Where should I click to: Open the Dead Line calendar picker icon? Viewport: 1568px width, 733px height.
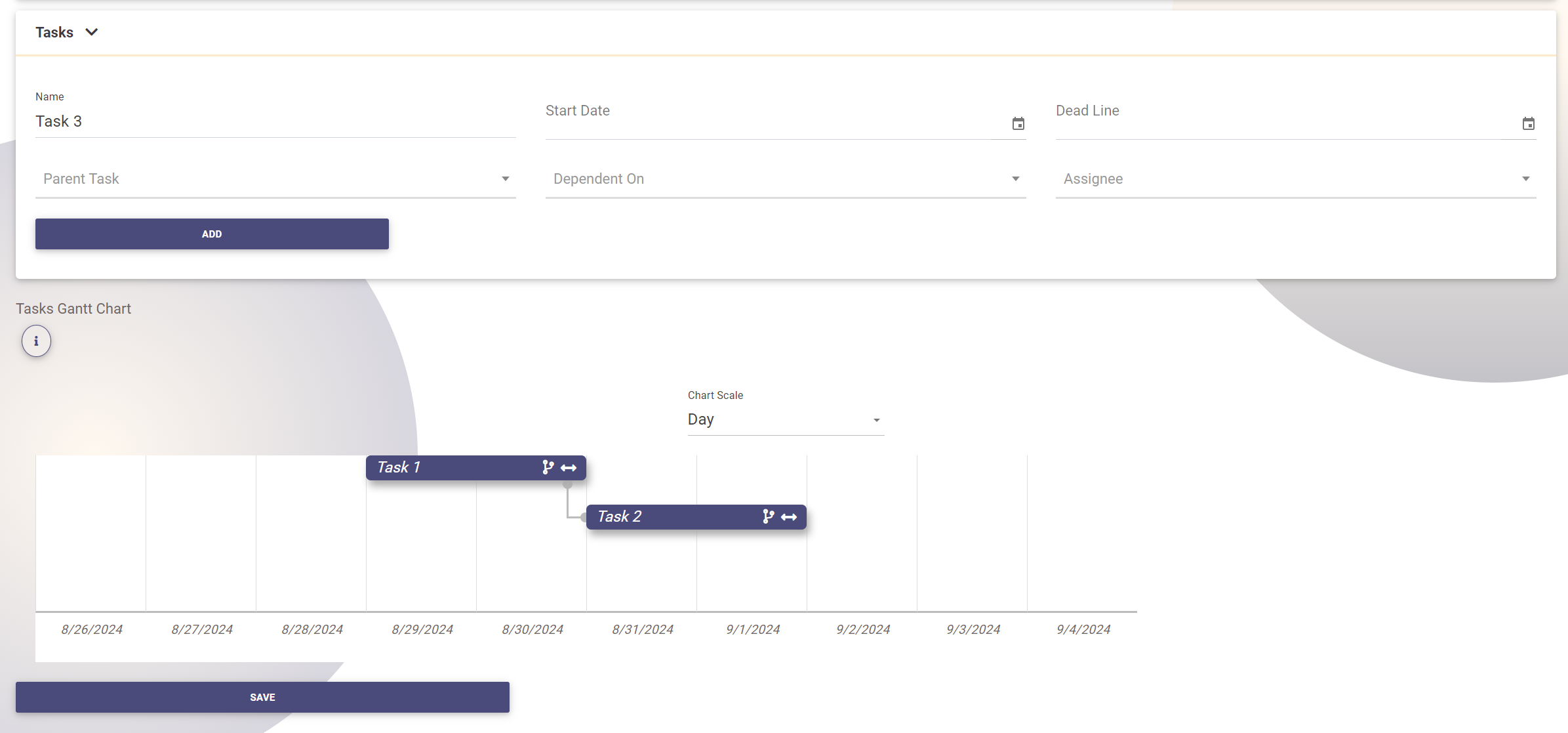point(1528,123)
